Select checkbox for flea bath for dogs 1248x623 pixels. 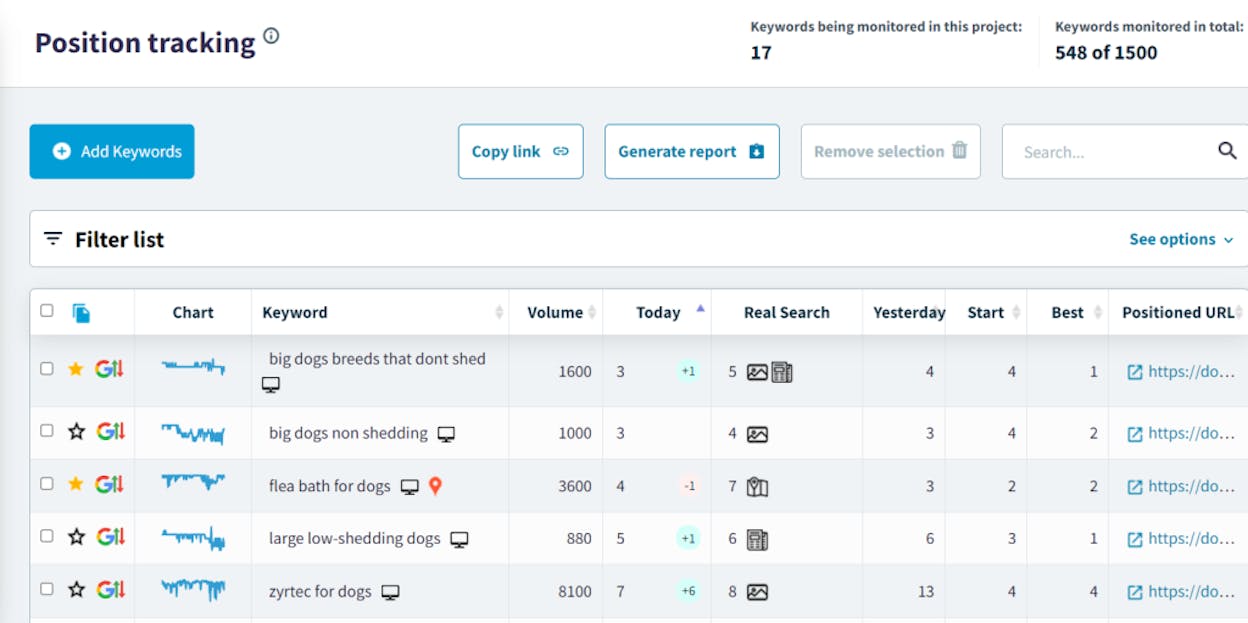click(46, 483)
